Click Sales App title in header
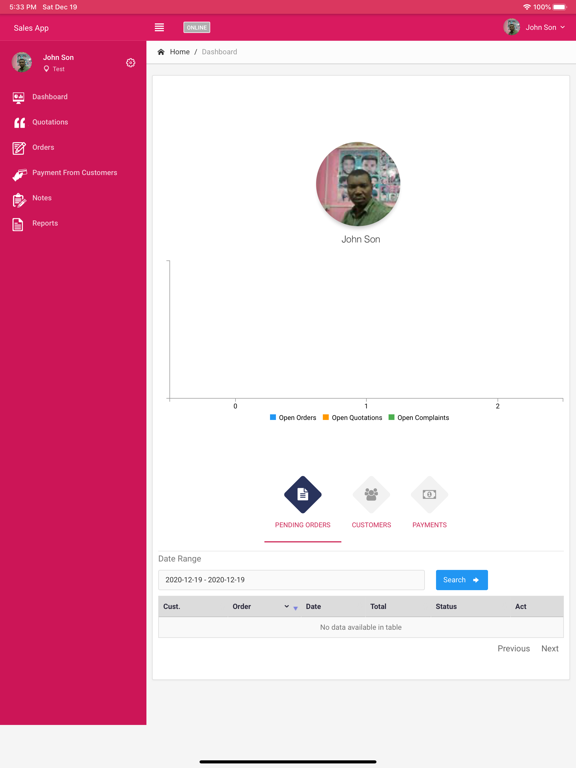 point(31,28)
